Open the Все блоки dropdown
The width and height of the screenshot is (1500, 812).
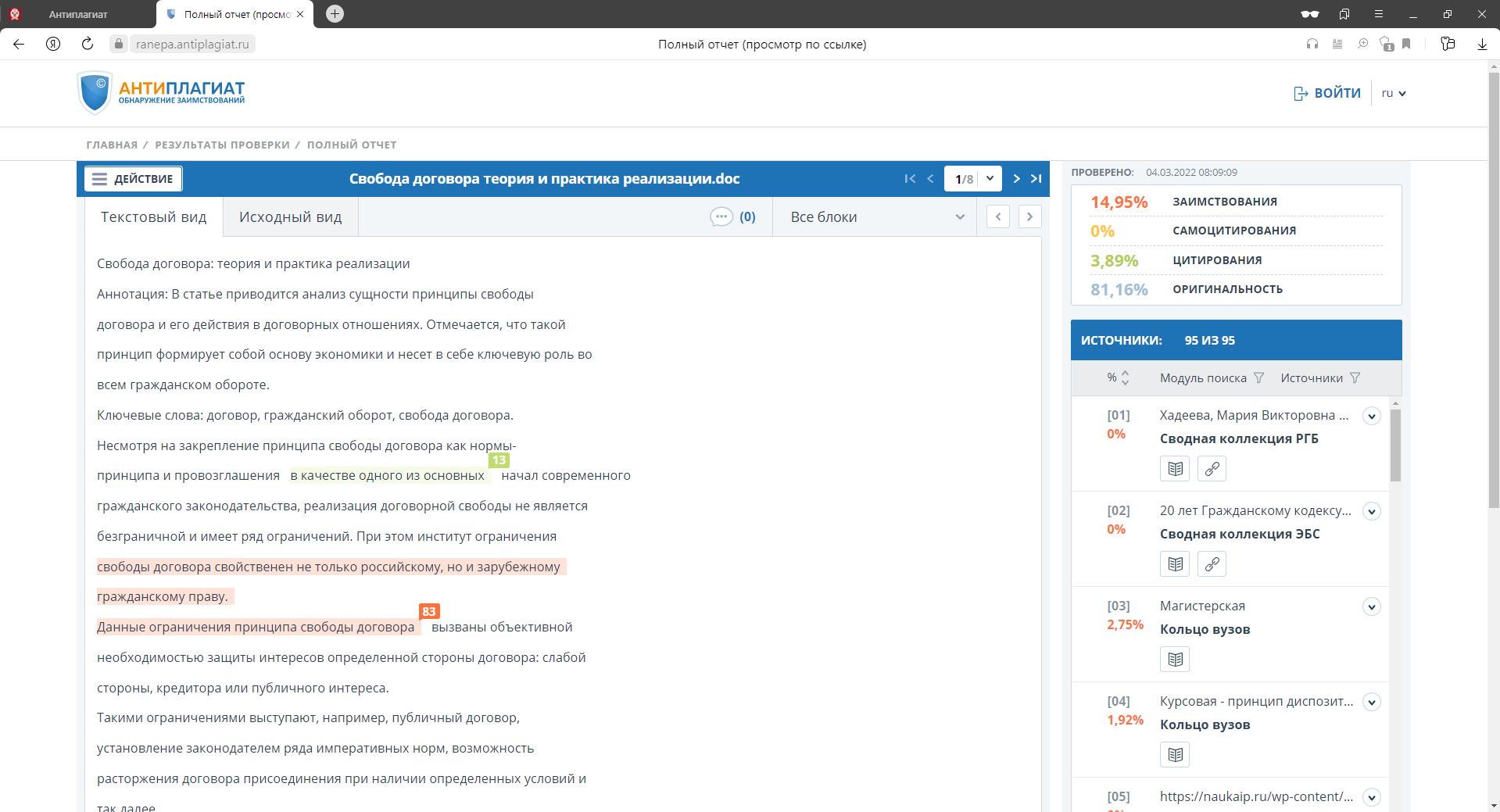(x=876, y=217)
